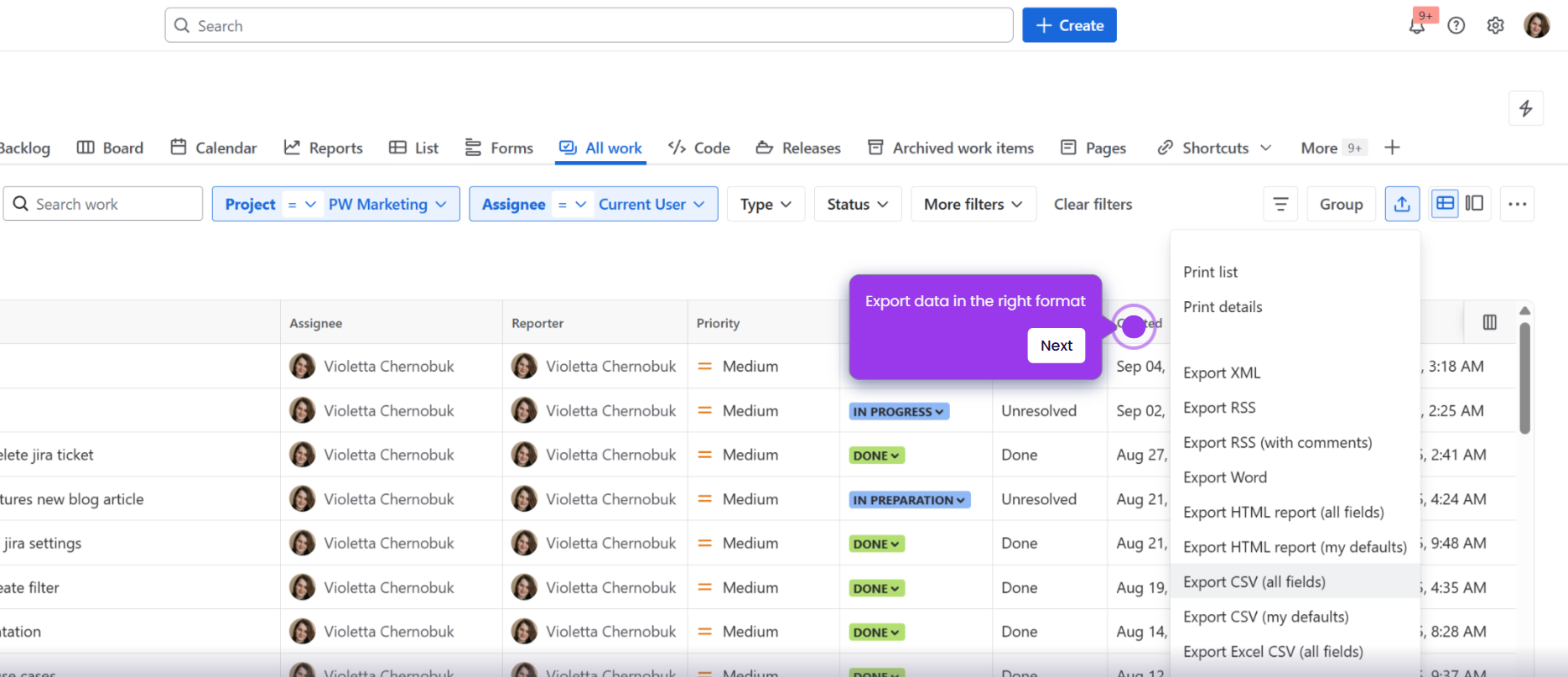Viewport: 1568px width, 677px height.
Task: Click the table vertical scrollbar thumb
Action: click(1524, 378)
